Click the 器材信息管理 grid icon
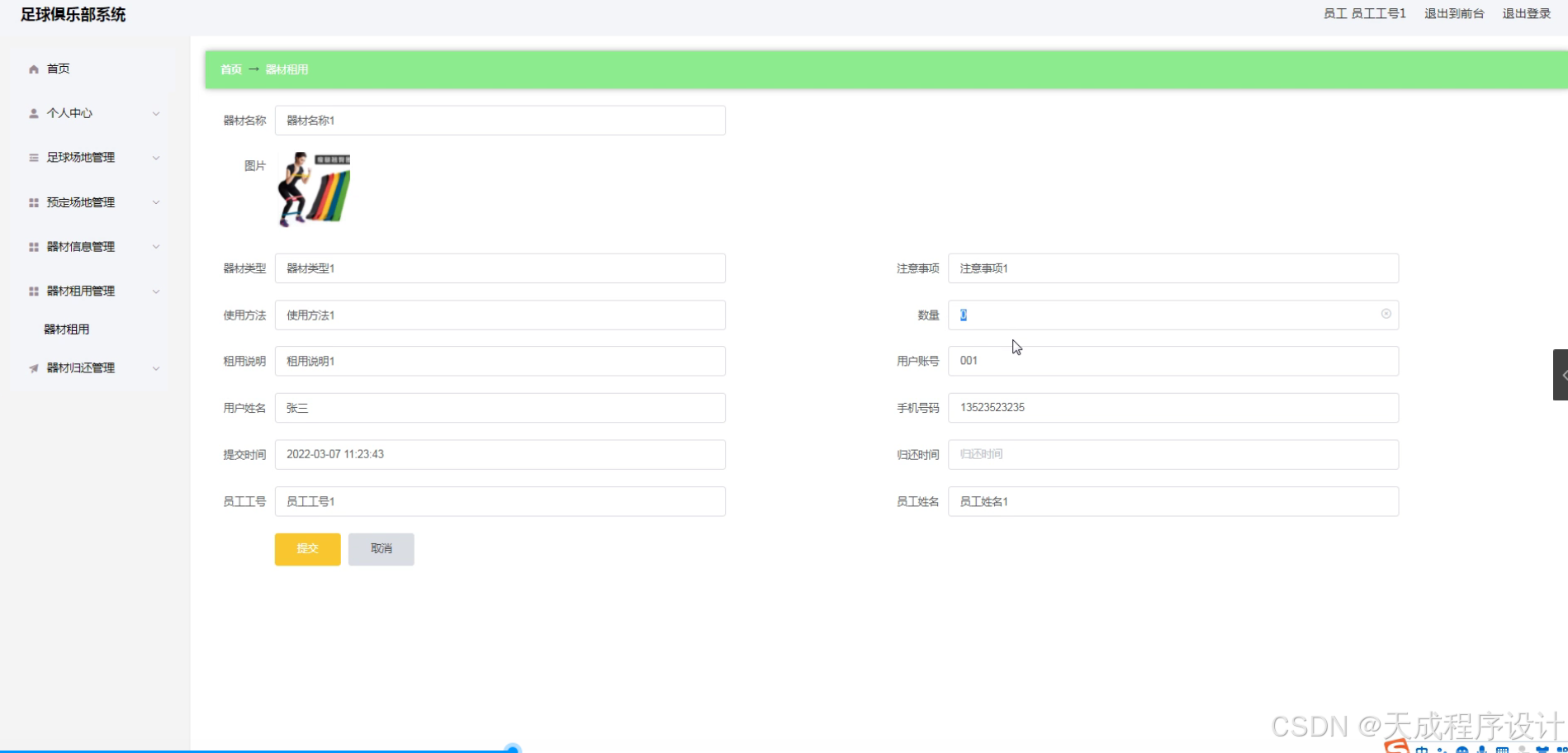The image size is (1568, 753). click(33, 246)
